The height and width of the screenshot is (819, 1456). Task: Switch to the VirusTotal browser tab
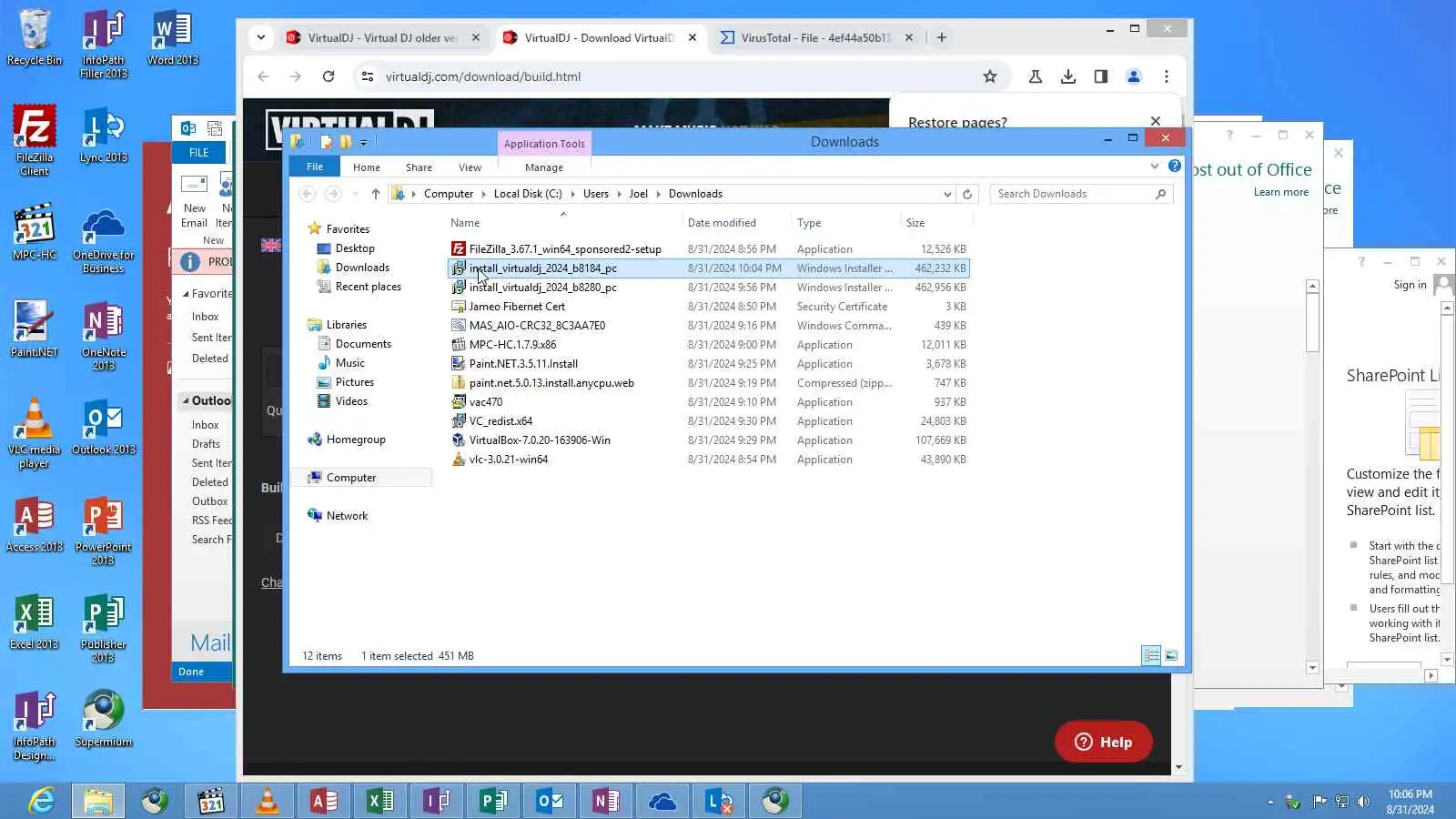pyautogui.click(x=815, y=37)
